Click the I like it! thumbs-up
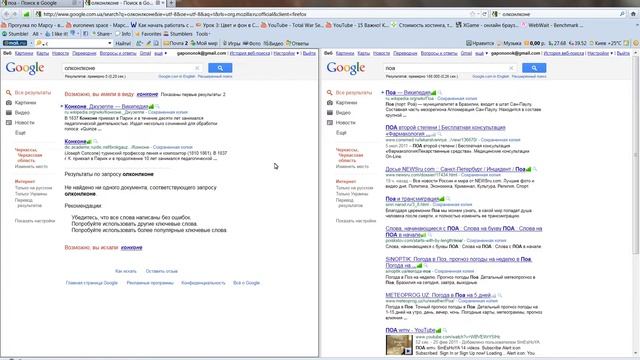Image resolution: width=640 pixels, height=360 pixels. pyautogui.click(x=57, y=34)
